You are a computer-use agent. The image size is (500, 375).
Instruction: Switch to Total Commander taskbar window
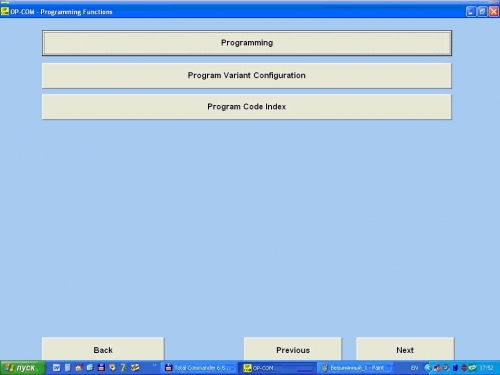[199, 368]
